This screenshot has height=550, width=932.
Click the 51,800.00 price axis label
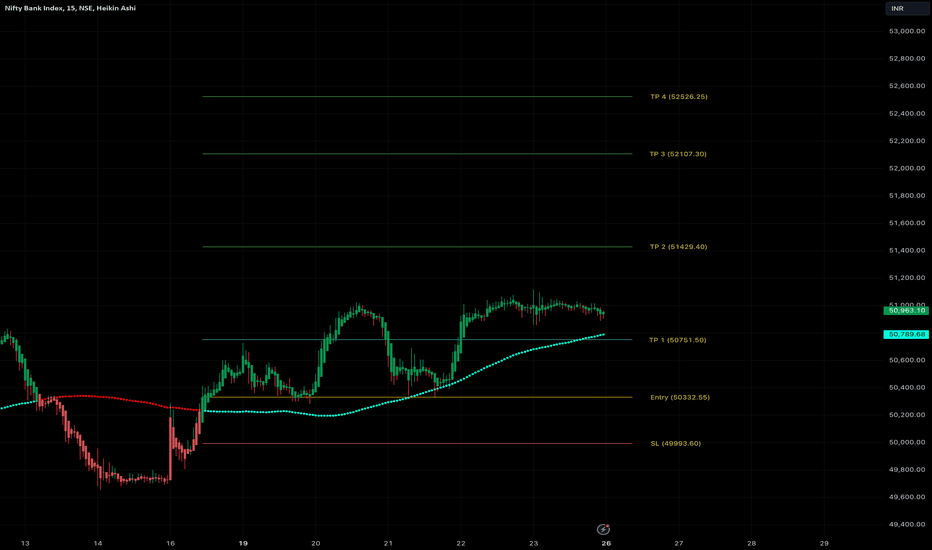tap(907, 196)
